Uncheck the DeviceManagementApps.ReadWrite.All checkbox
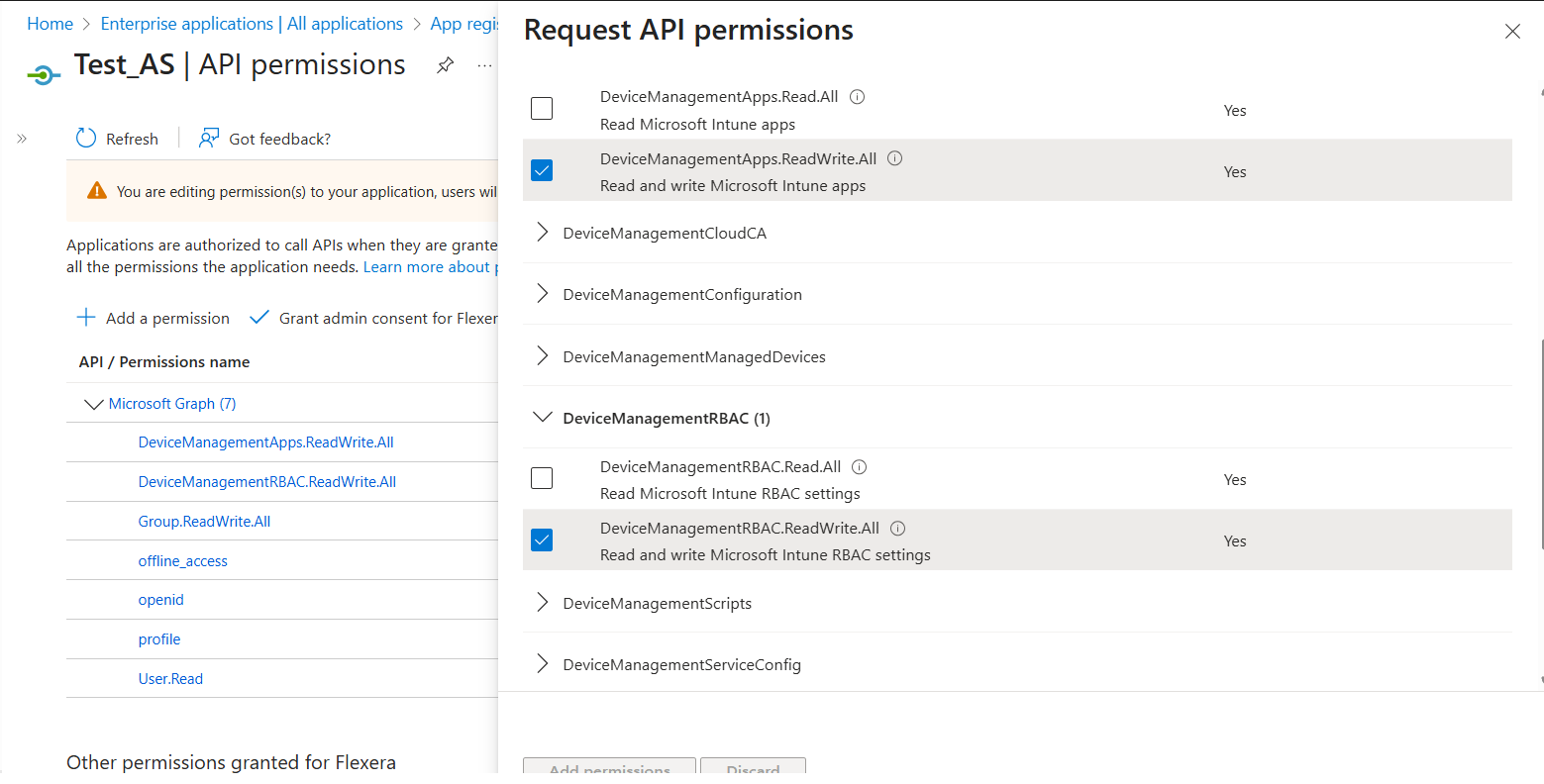 pyautogui.click(x=542, y=170)
